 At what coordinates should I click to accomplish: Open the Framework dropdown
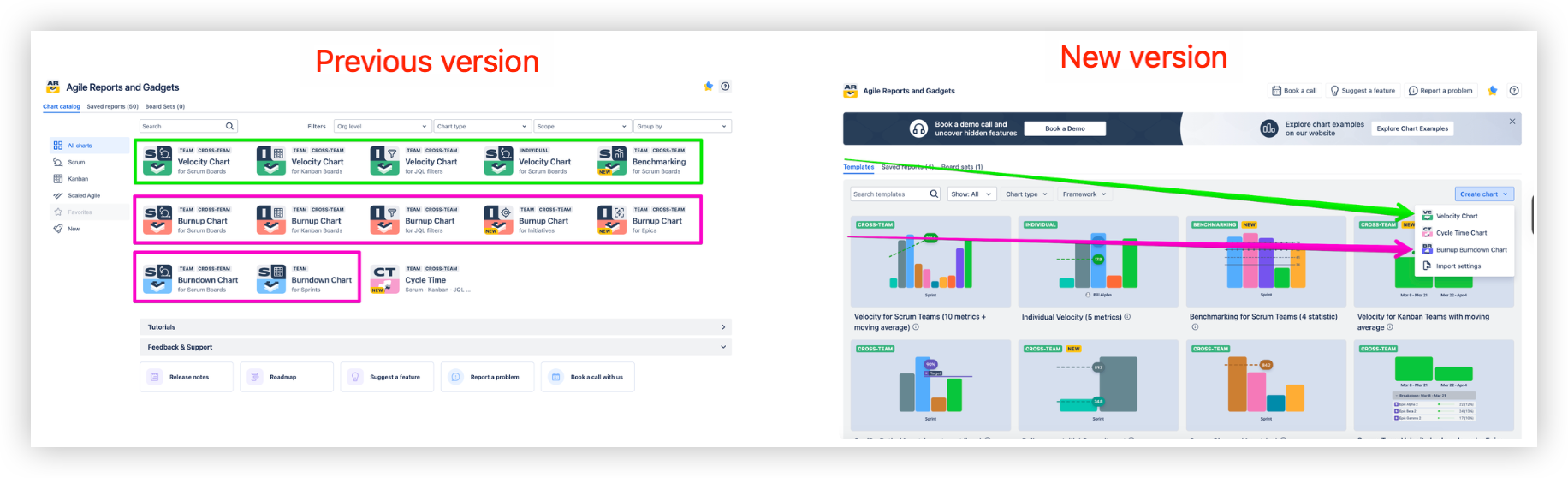(x=1084, y=194)
